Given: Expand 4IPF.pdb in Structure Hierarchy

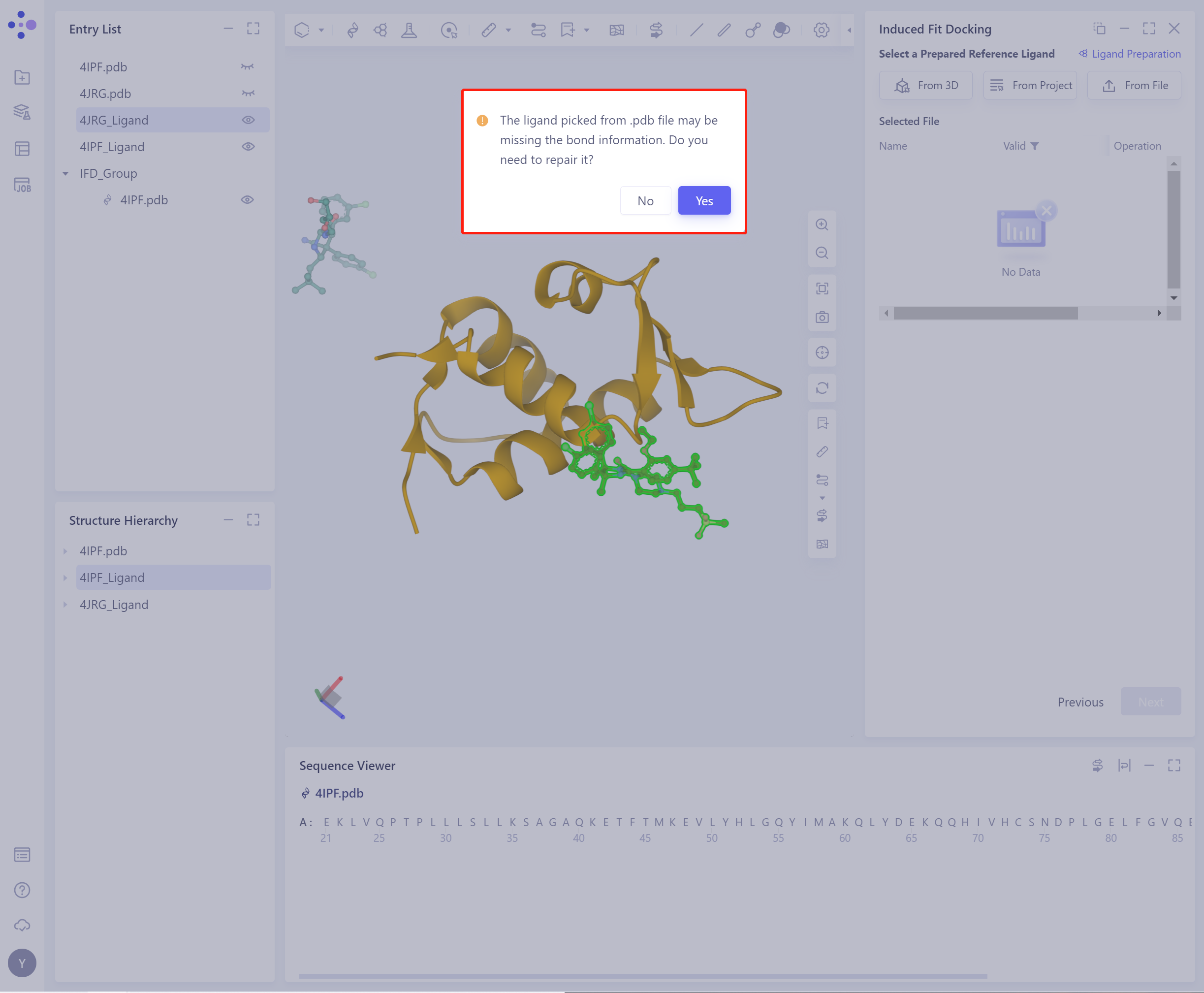Looking at the screenshot, I should [x=66, y=551].
